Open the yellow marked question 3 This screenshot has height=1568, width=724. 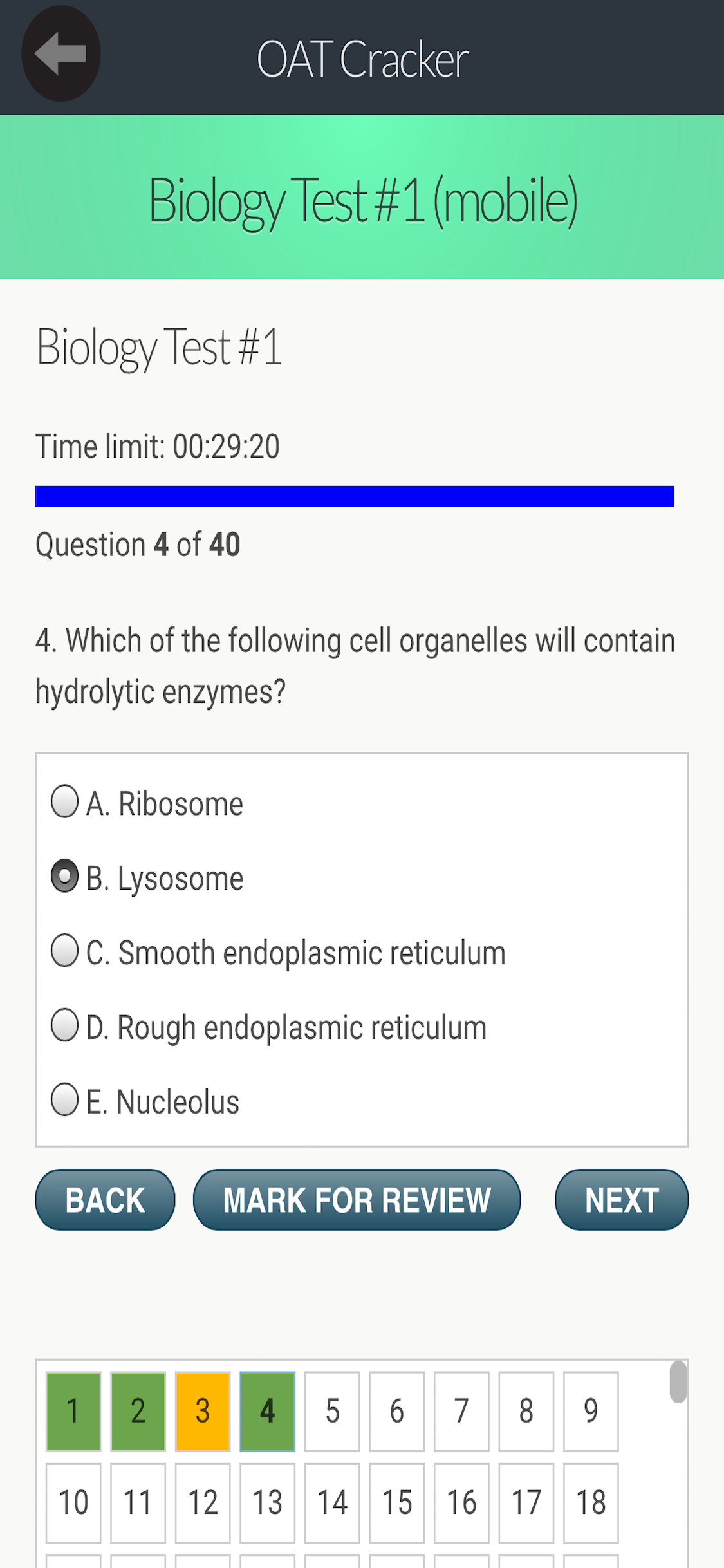click(x=203, y=1411)
